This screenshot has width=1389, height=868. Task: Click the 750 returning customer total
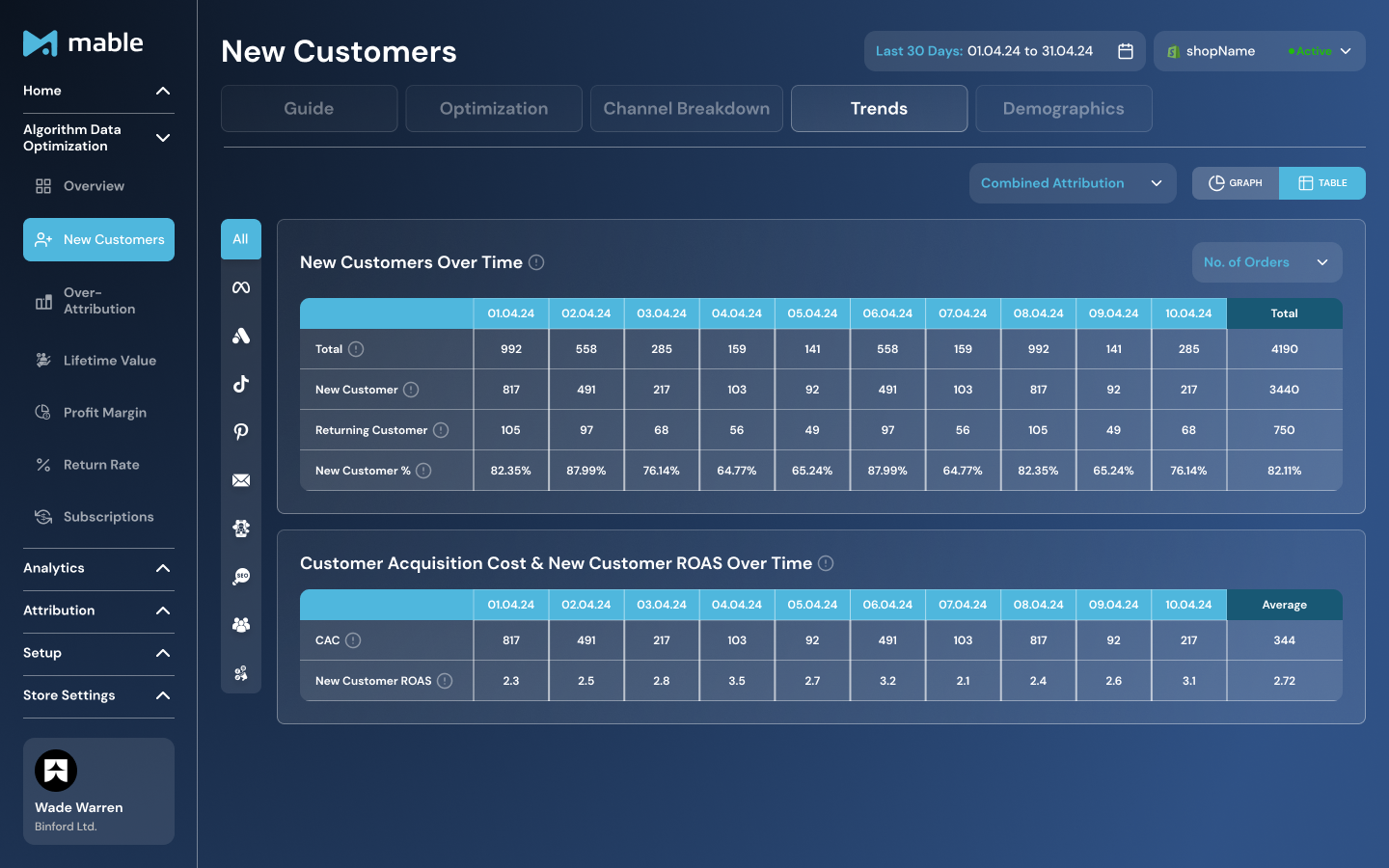[1285, 430]
